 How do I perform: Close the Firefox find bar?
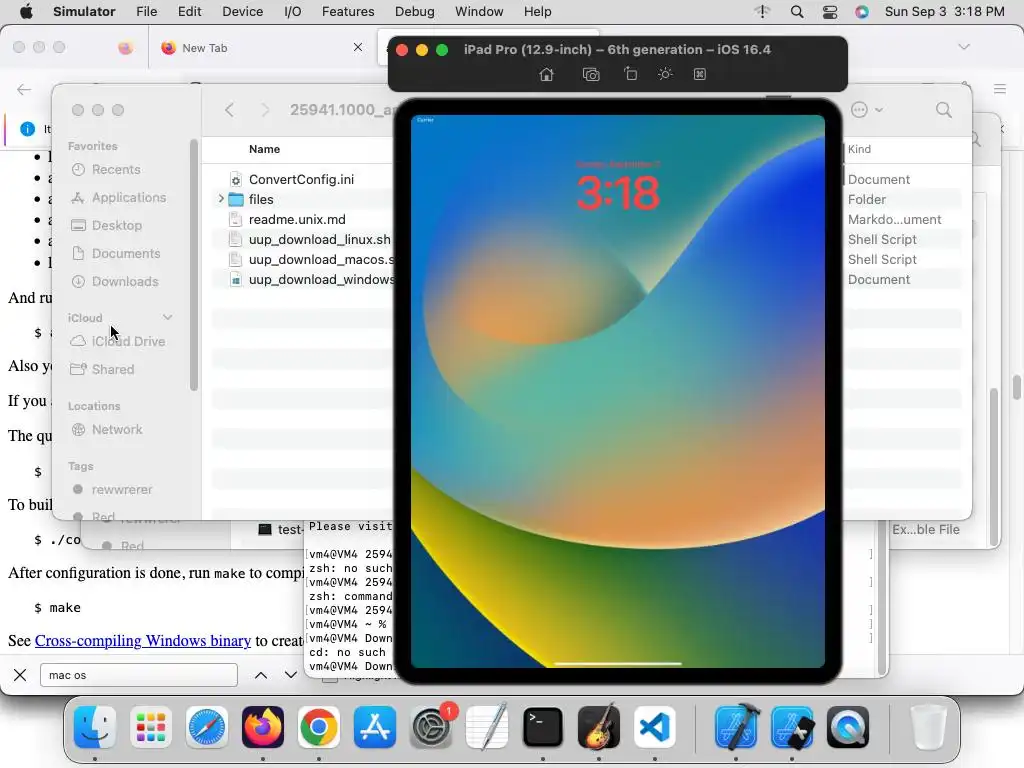point(20,675)
